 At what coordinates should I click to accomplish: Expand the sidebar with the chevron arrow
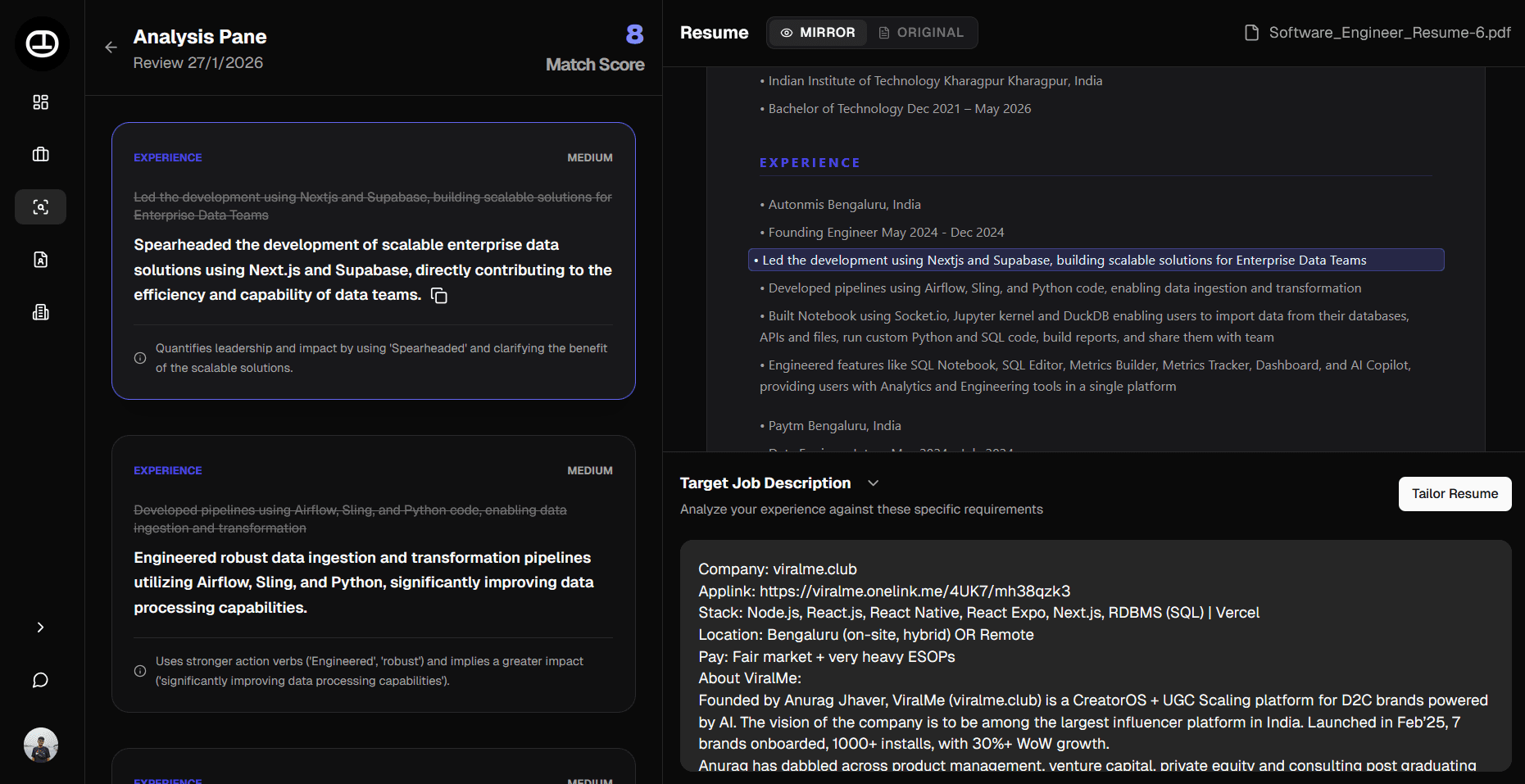pyautogui.click(x=40, y=628)
